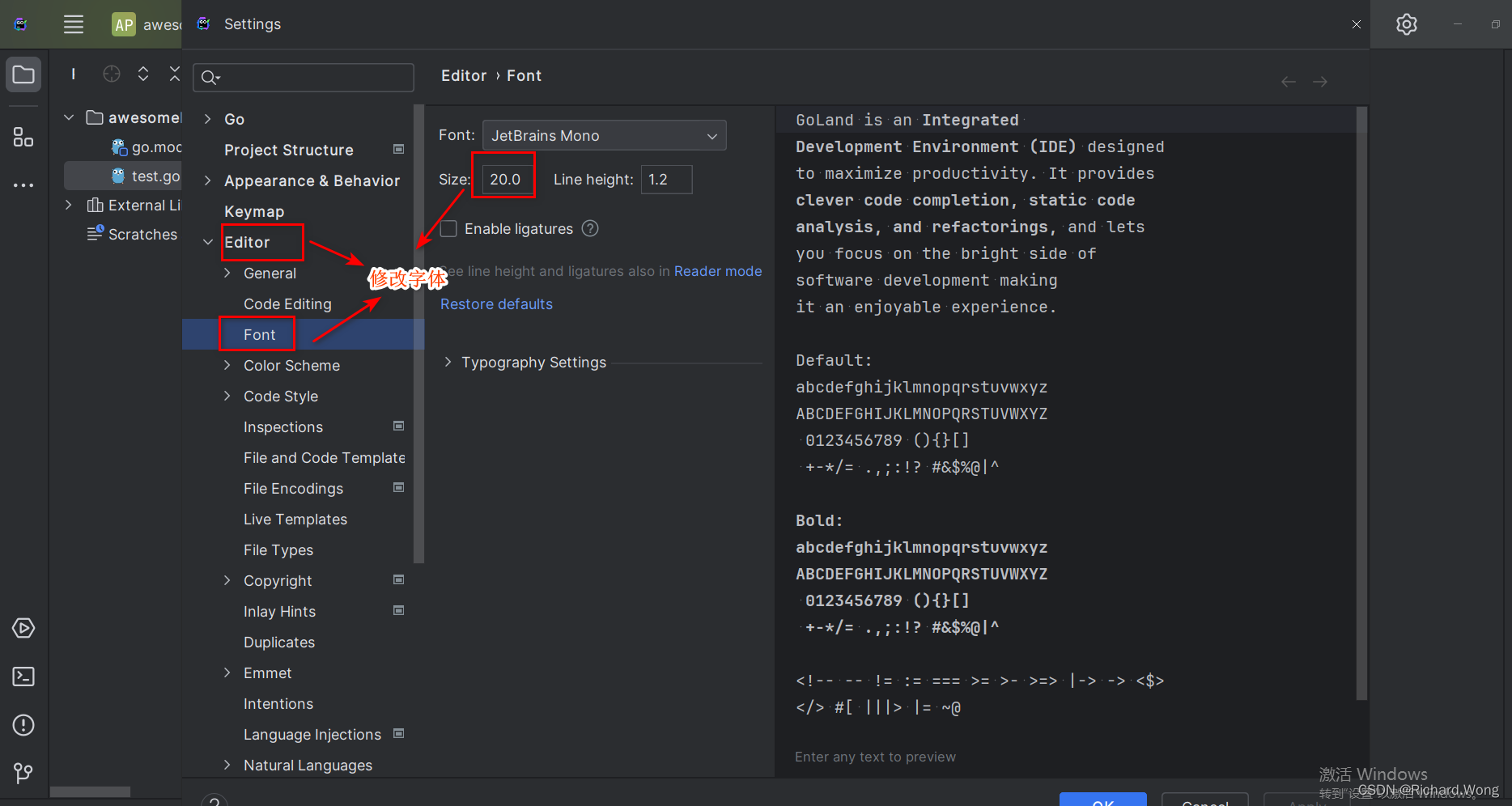Click the Editor breadcrumb

[x=464, y=75]
